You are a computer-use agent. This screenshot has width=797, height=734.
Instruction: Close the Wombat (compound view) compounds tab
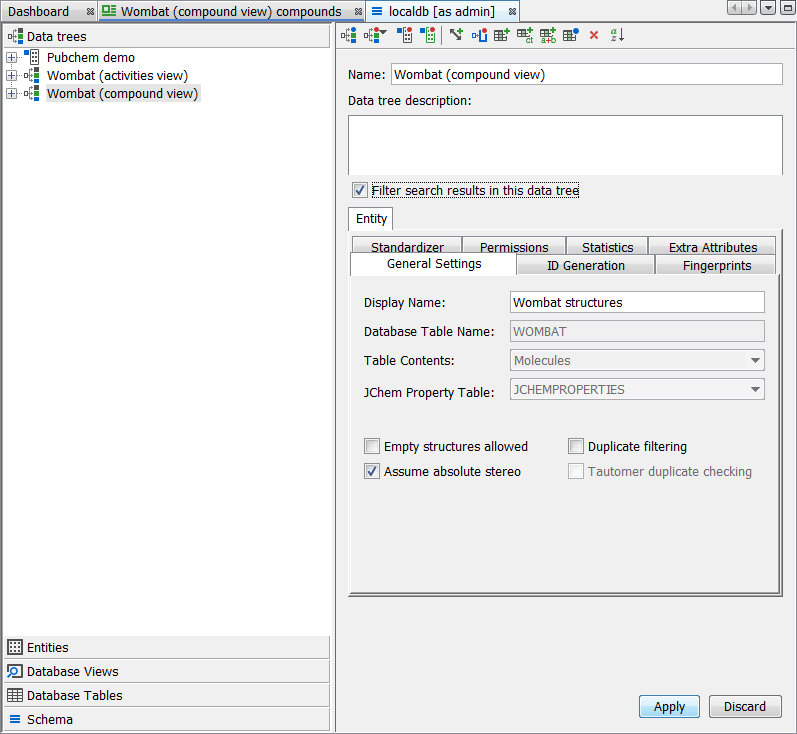tap(358, 11)
